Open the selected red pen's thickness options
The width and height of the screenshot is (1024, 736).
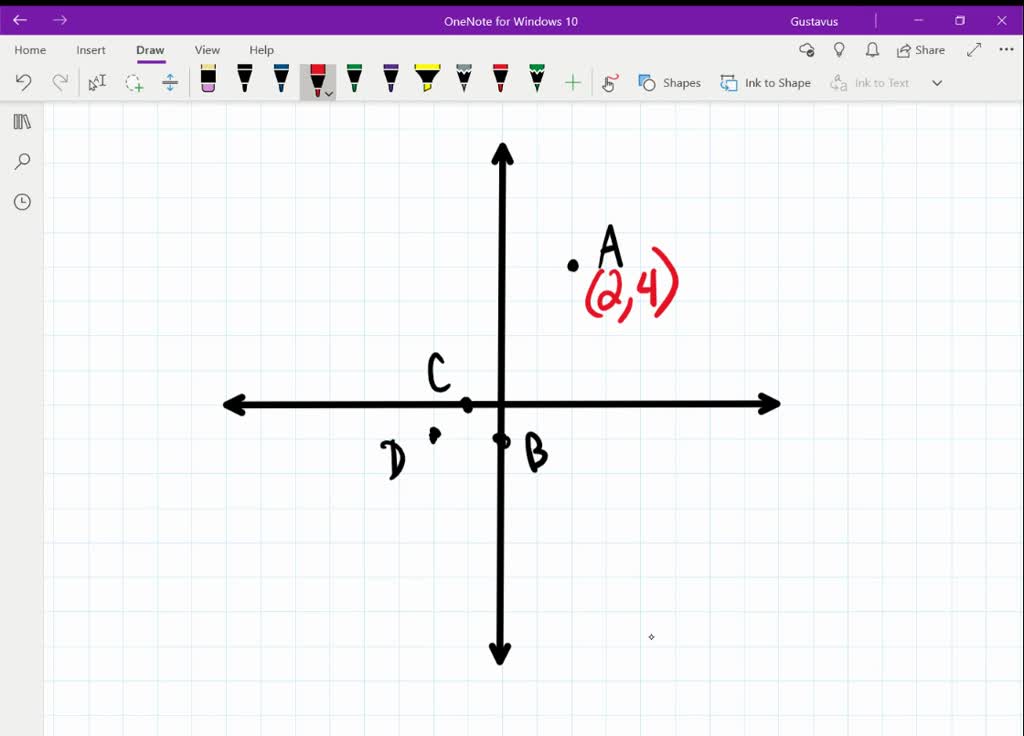tap(327, 93)
